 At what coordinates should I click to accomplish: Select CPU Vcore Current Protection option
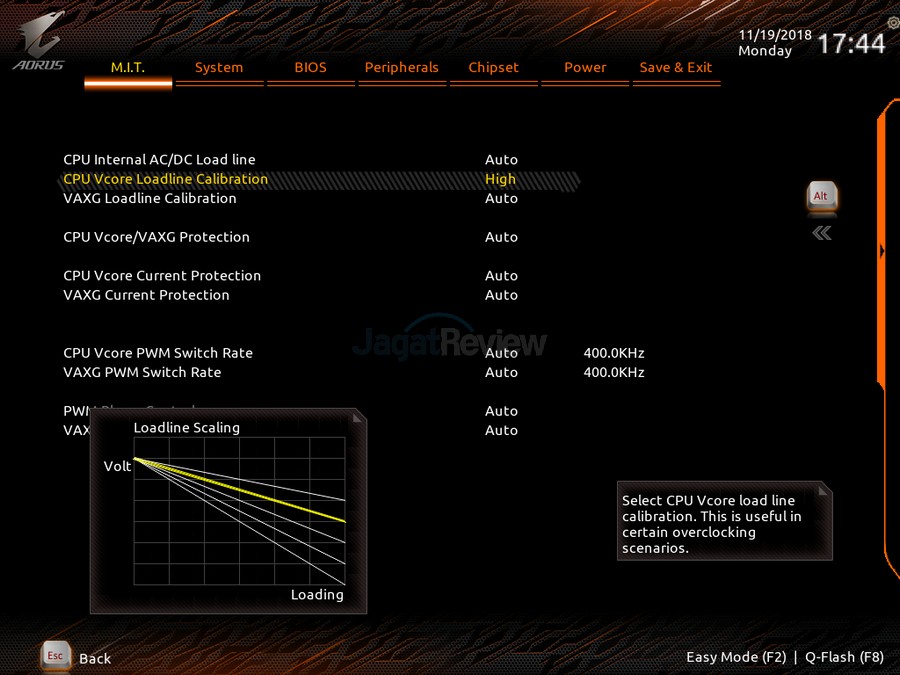pos(162,276)
